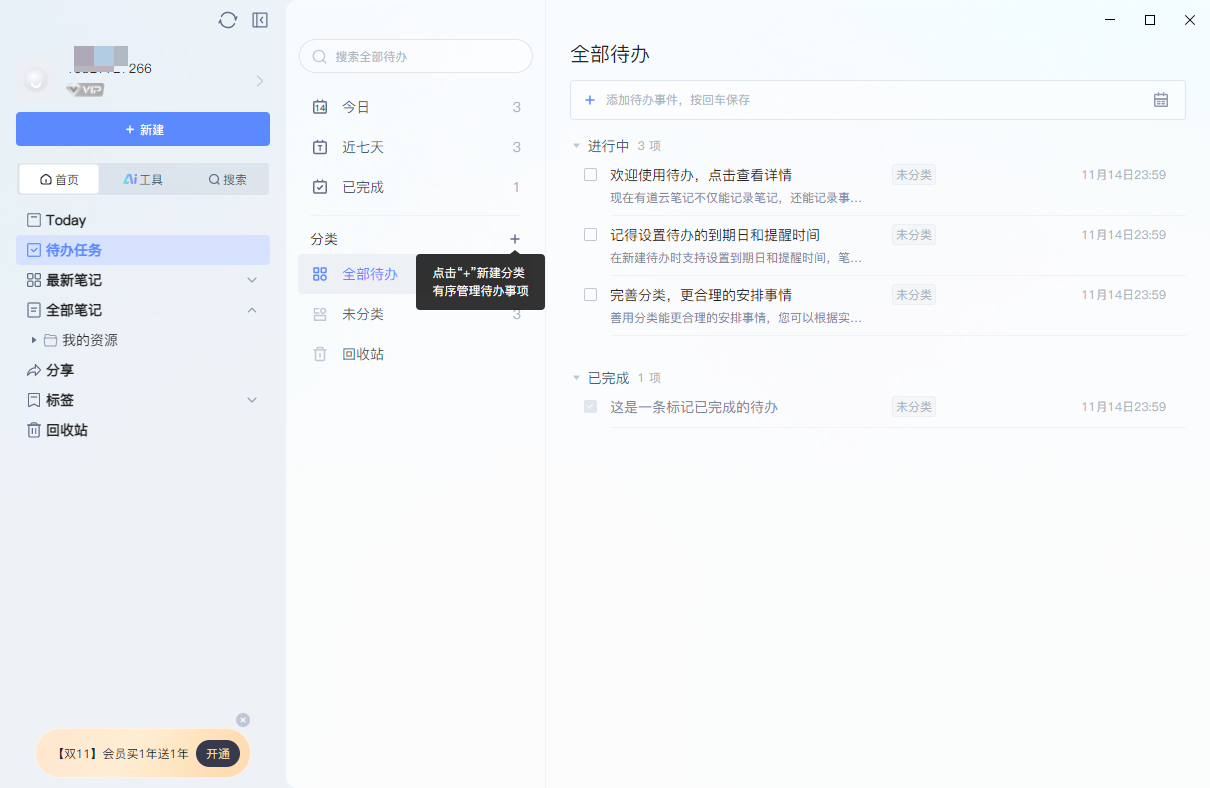Collapse the 已完成 section

(576, 378)
